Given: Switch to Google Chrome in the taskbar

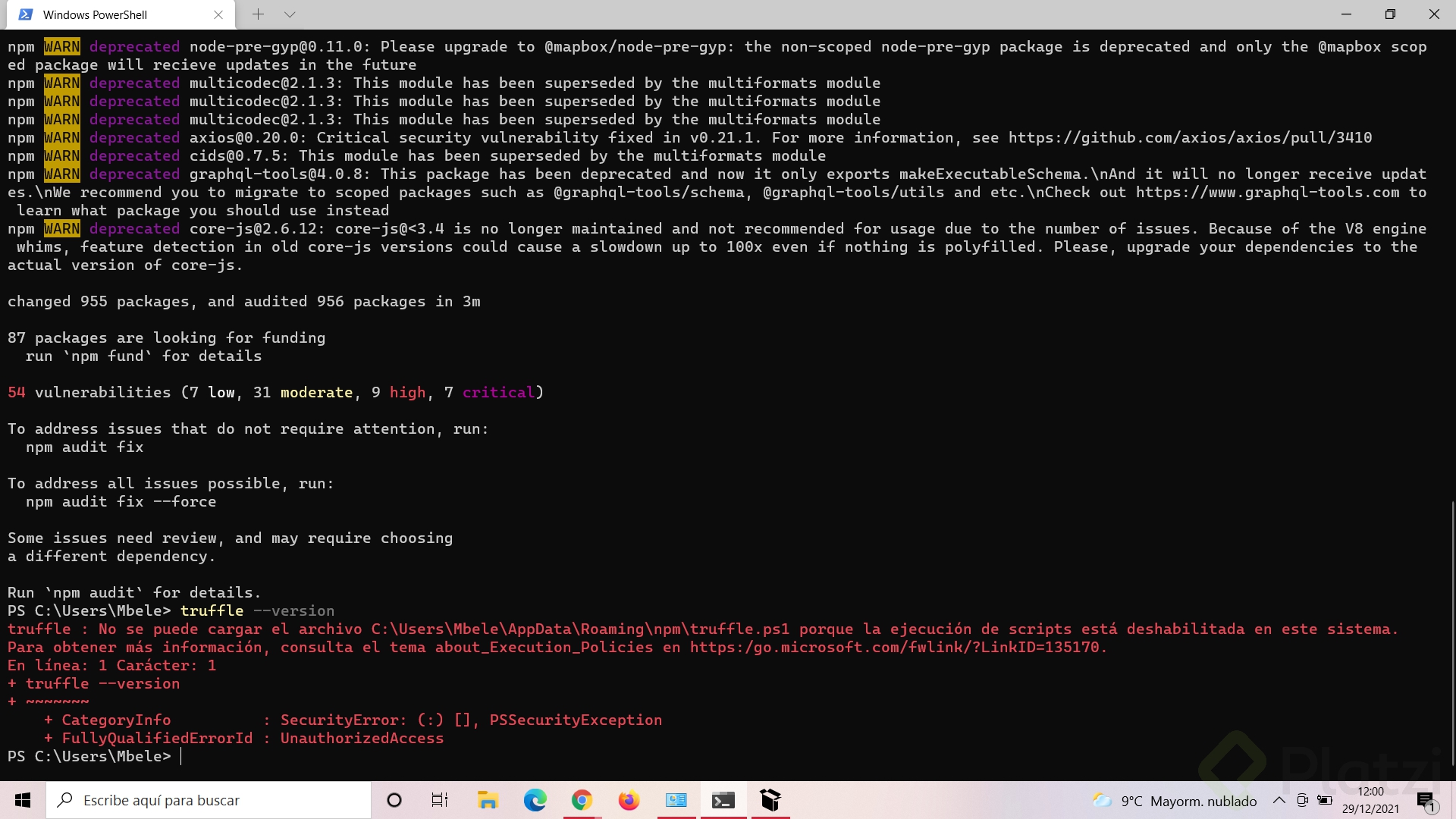Looking at the screenshot, I should (582, 800).
